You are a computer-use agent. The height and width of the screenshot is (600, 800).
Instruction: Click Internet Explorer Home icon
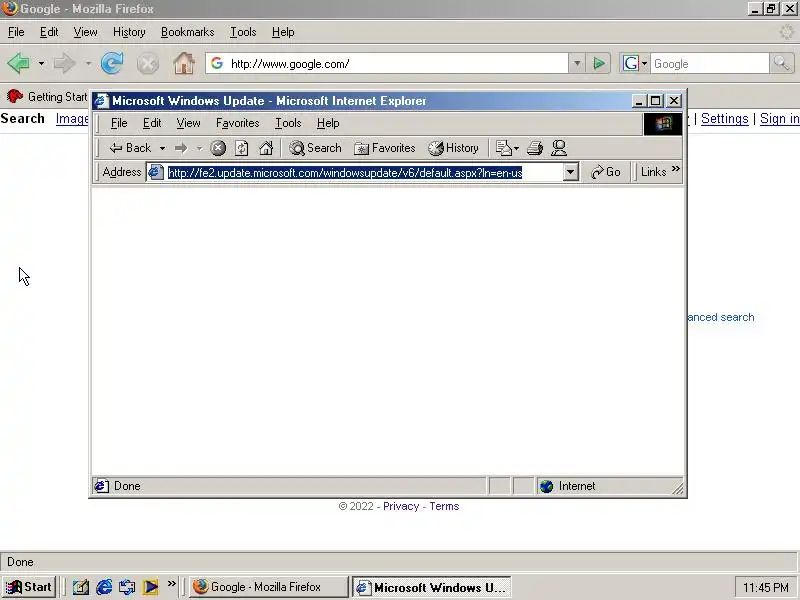click(x=266, y=148)
